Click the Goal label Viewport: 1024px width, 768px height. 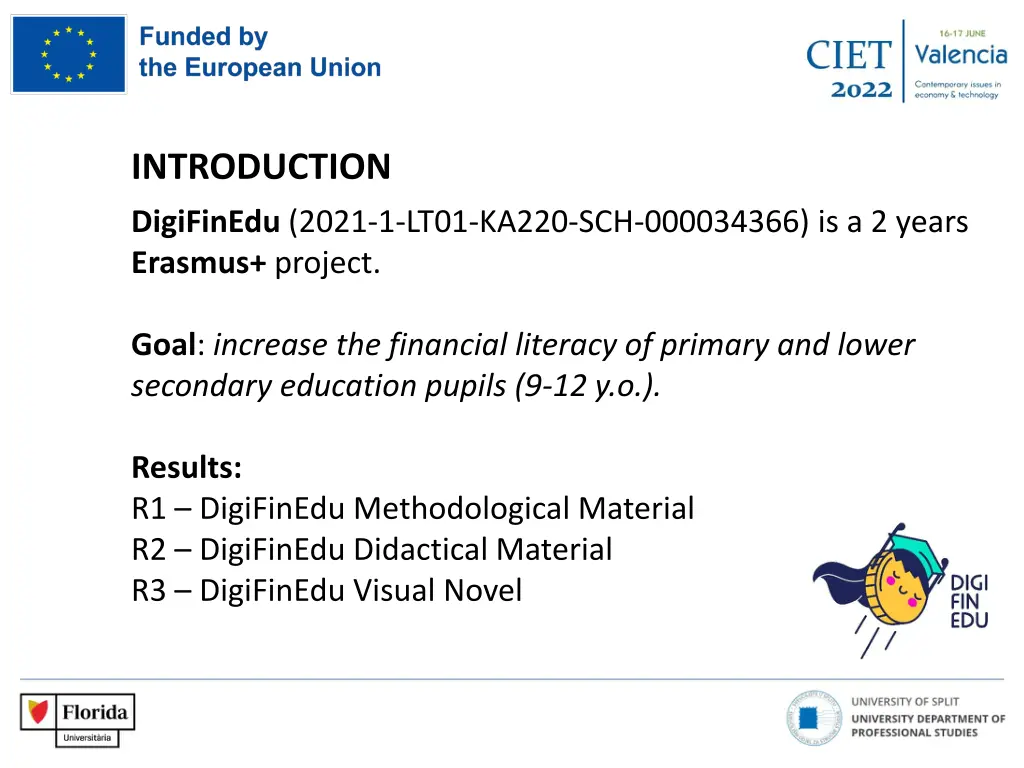pyautogui.click(x=163, y=344)
